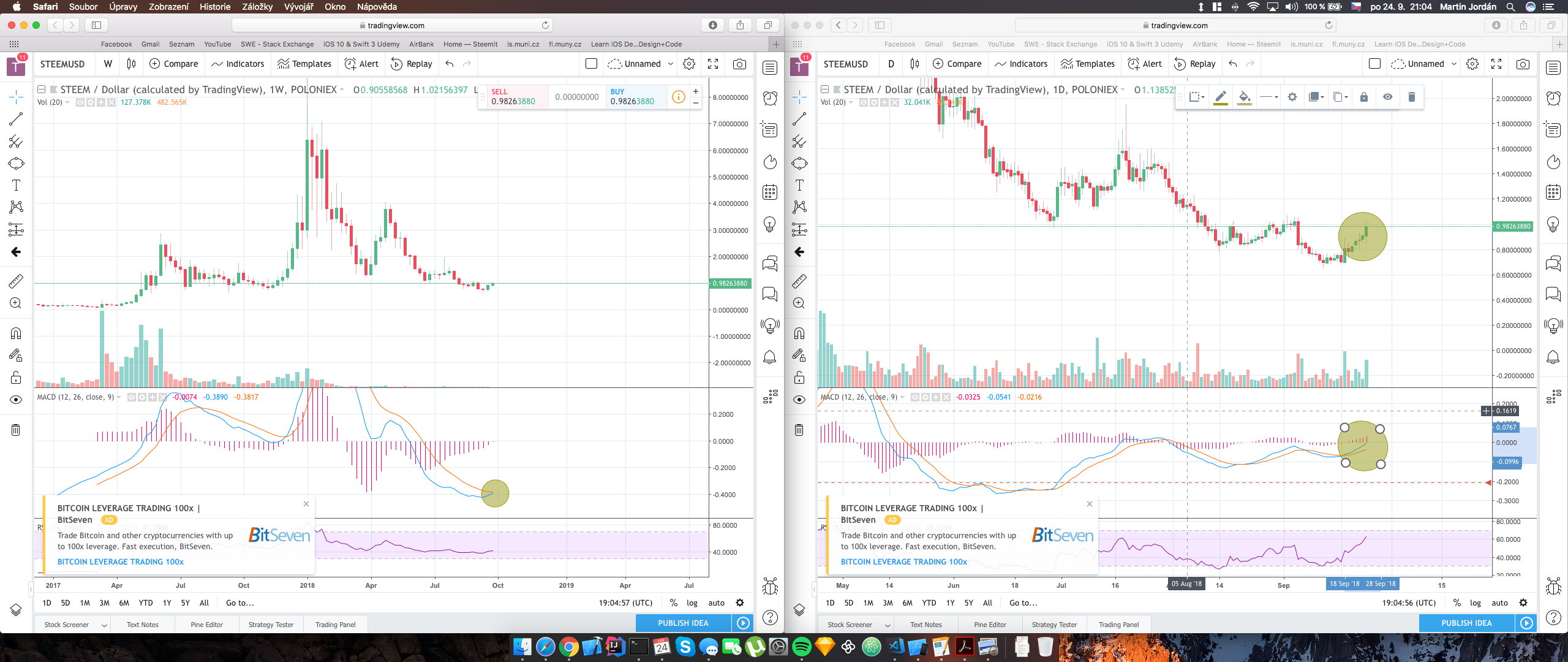1568x662 pixels.
Task: Click PUBLISH IDEA button on right chart
Action: pyautogui.click(x=1466, y=623)
